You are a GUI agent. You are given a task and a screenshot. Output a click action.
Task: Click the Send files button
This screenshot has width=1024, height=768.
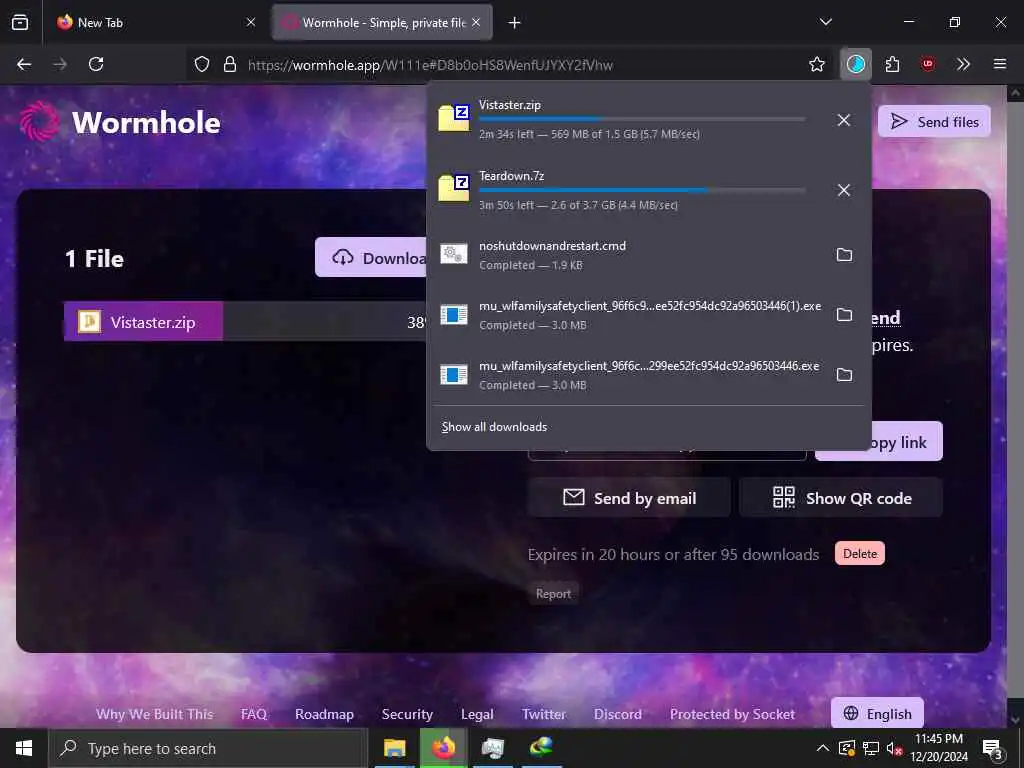point(934,121)
